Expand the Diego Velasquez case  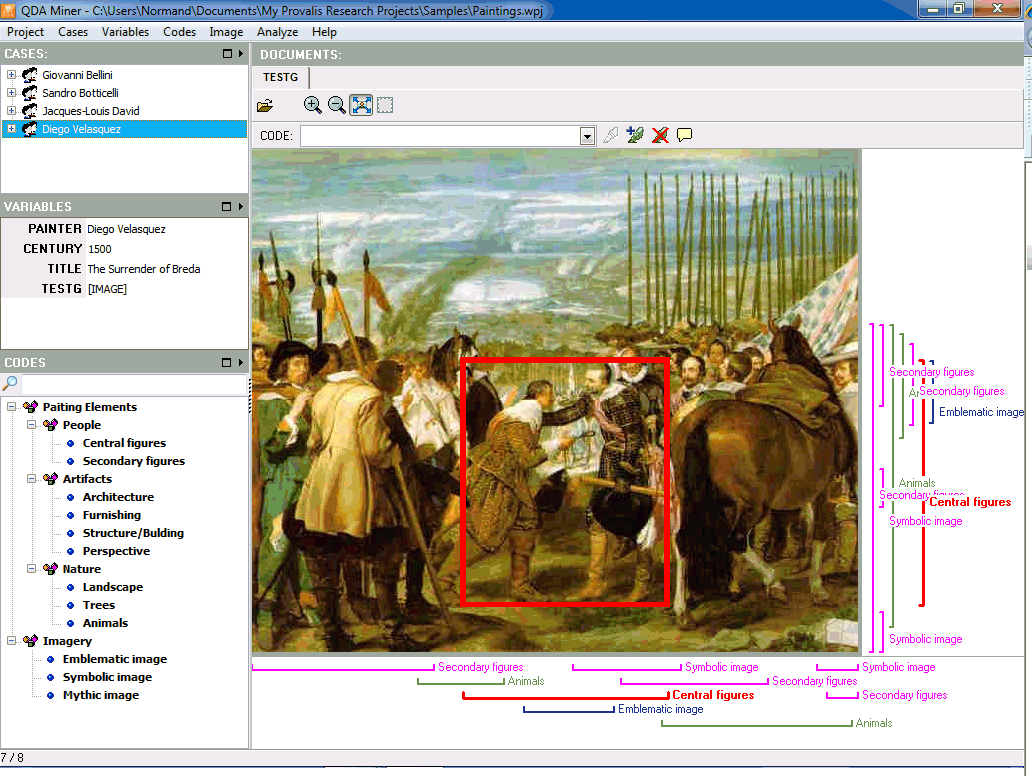coord(11,129)
